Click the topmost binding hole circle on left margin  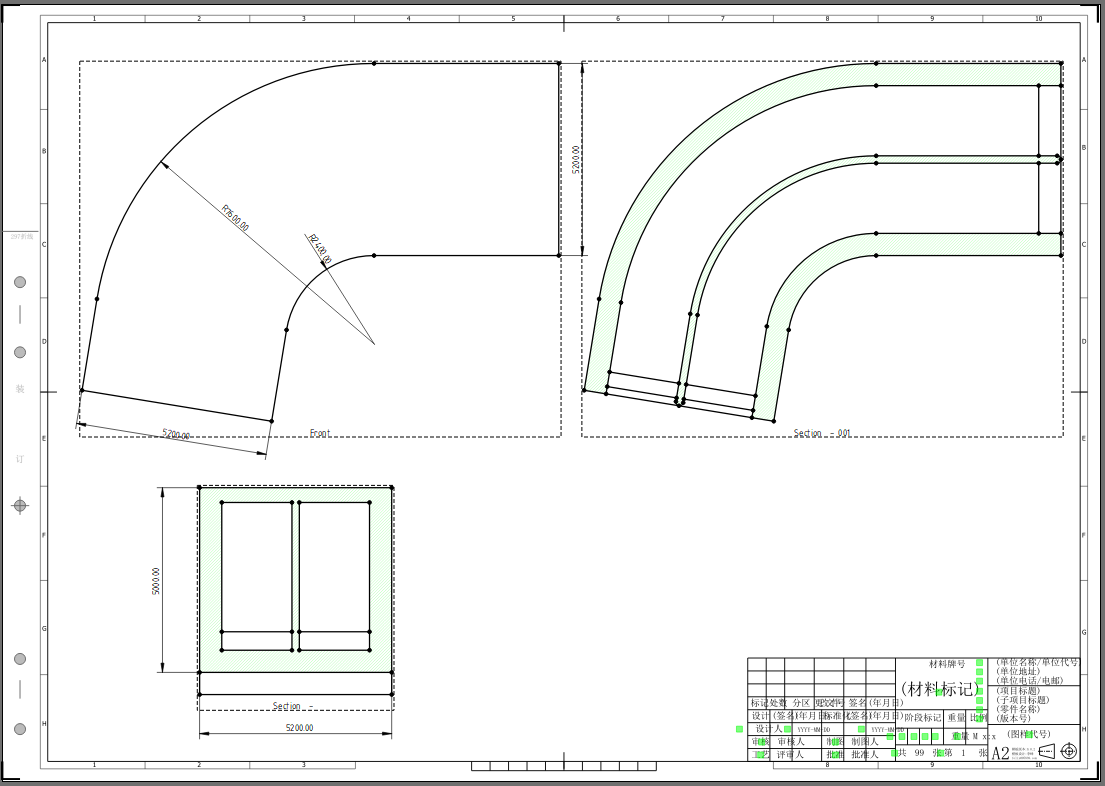(x=20, y=282)
